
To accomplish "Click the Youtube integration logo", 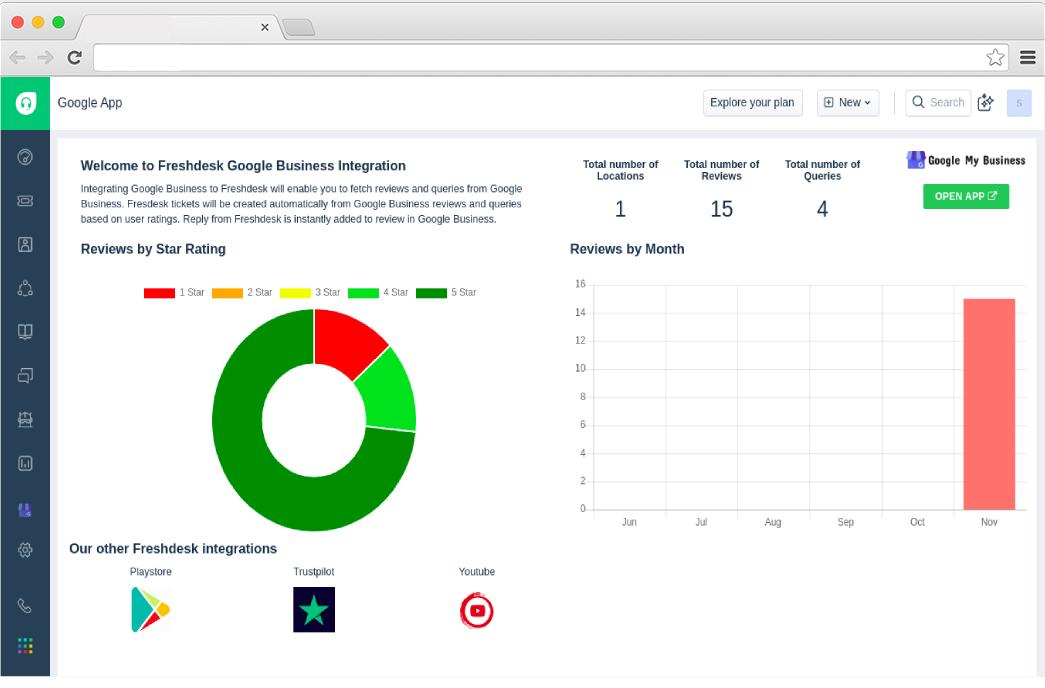I will (477, 611).
